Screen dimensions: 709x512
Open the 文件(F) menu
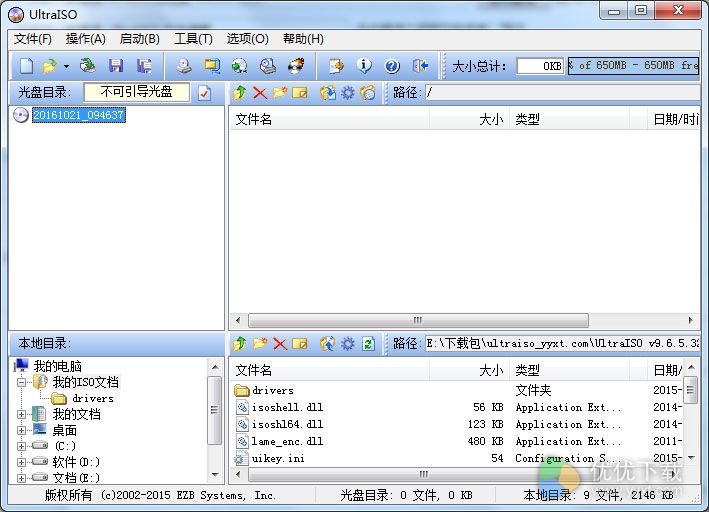(x=33, y=39)
